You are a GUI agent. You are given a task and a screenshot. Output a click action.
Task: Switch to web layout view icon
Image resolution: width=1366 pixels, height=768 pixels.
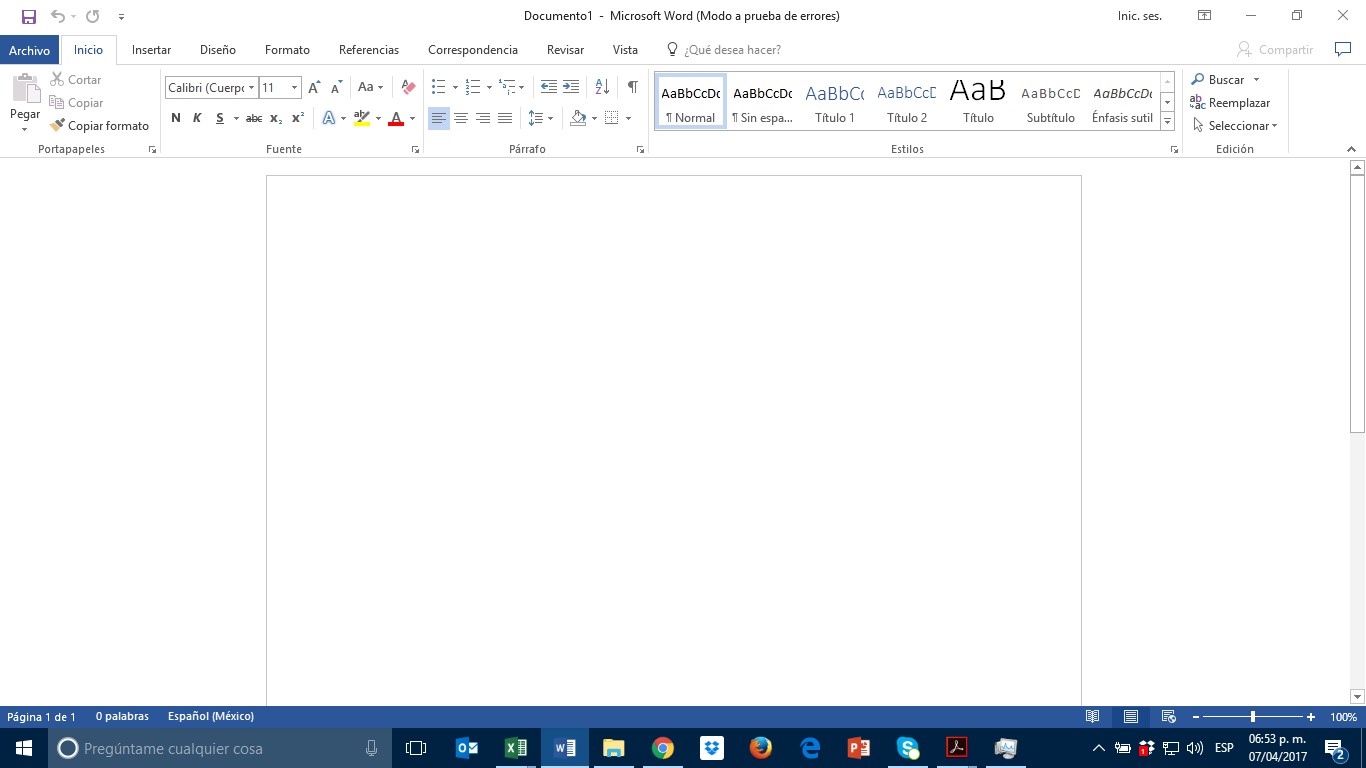pyautogui.click(x=1168, y=717)
